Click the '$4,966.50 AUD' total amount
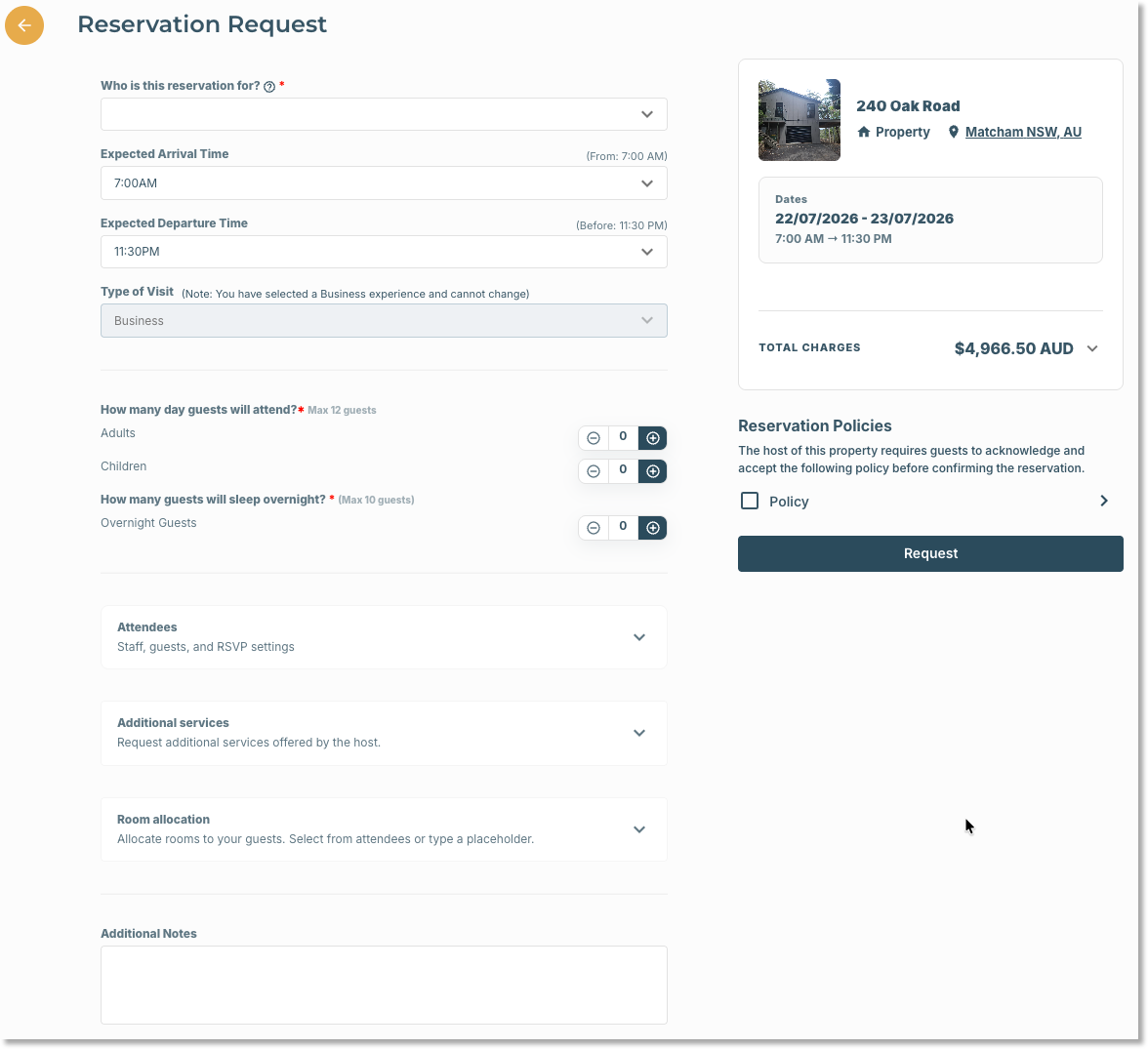Viewport: 1148px width, 1049px height. click(1014, 348)
